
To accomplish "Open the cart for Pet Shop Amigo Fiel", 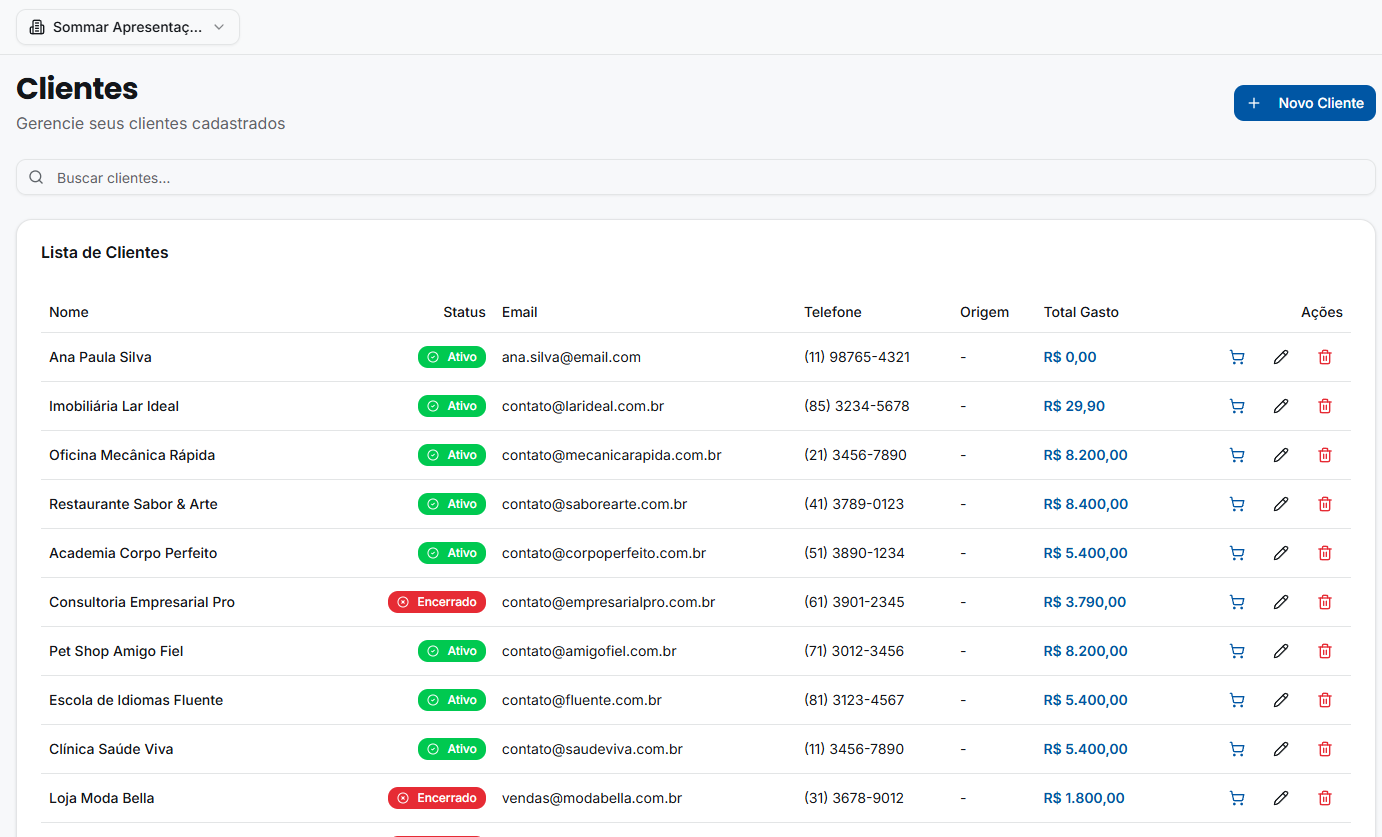I will (1237, 651).
